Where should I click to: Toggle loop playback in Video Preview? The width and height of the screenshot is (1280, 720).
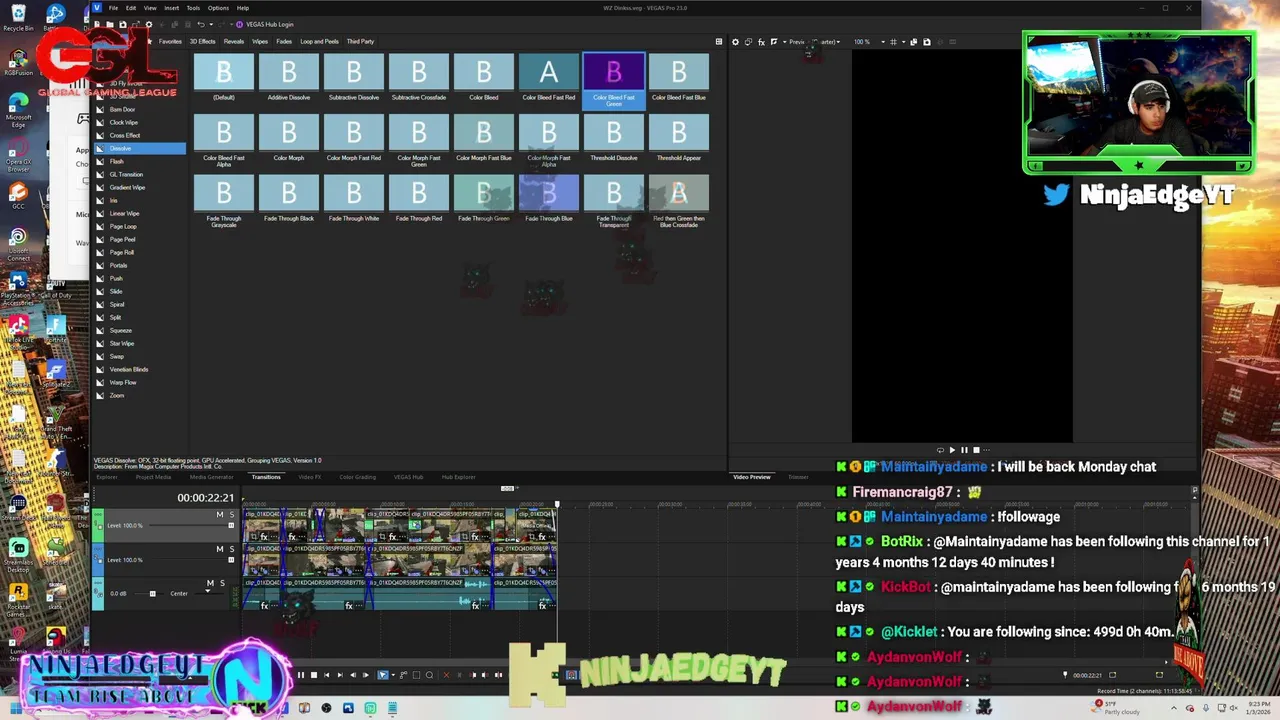click(939, 450)
